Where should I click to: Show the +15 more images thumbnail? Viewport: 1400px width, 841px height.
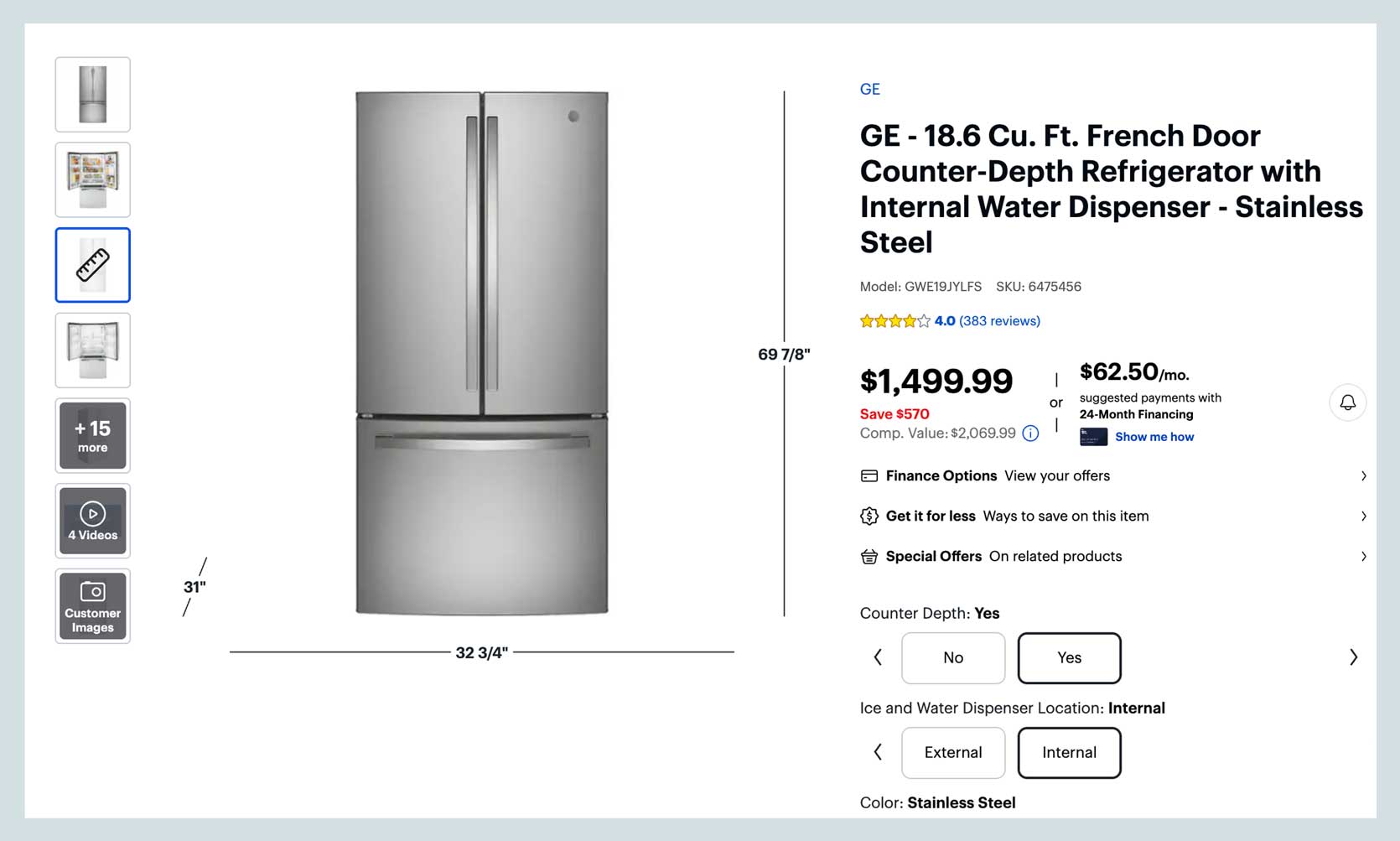click(x=93, y=436)
